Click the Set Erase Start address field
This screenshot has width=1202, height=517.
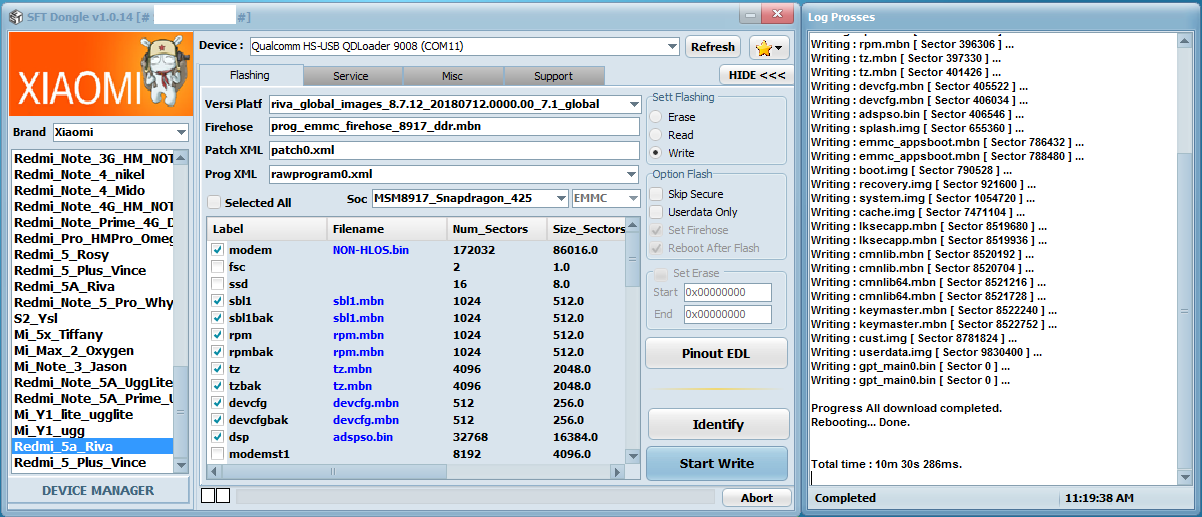pos(727,292)
